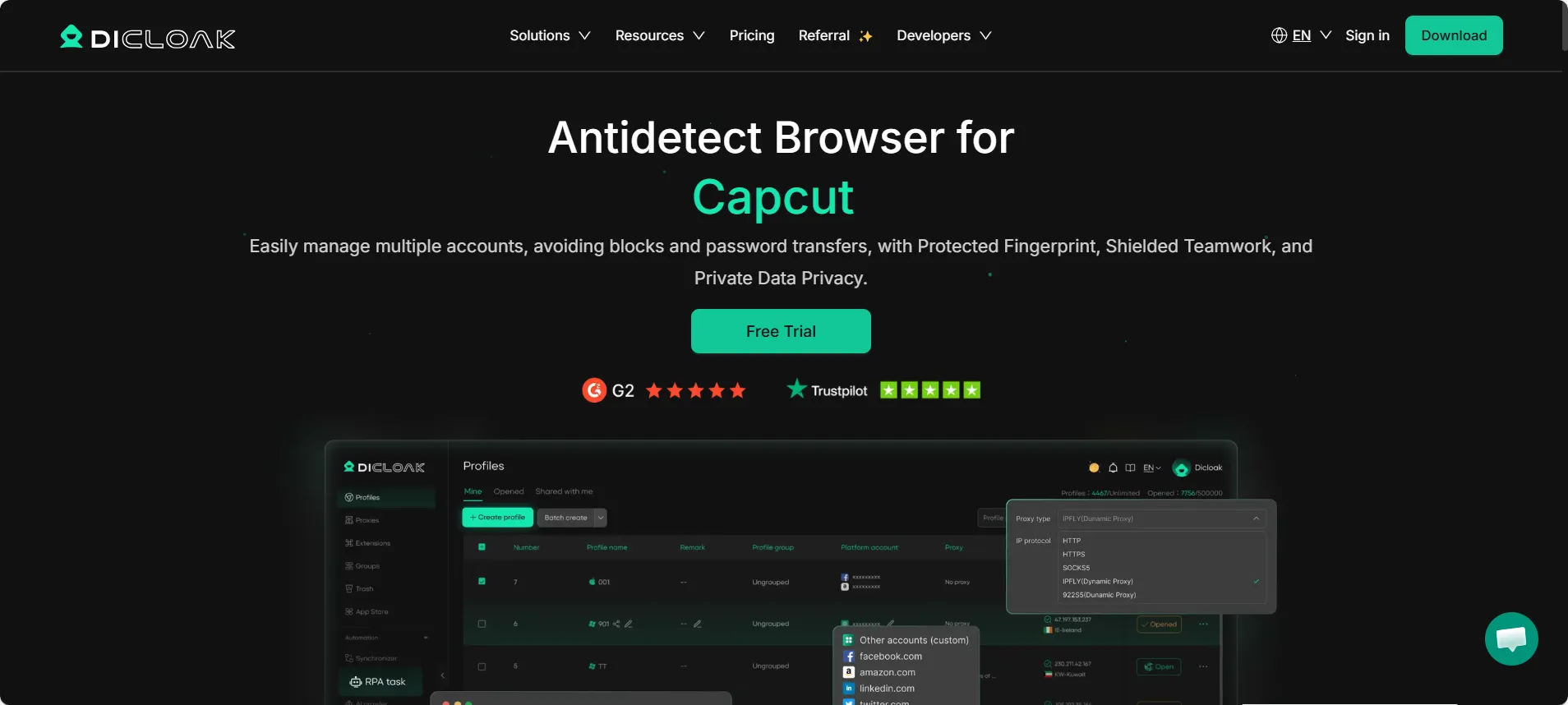The width and height of the screenshot is (1568, 705).
Task: Open the Resources dropdown in the navbar
Action: 659,35
